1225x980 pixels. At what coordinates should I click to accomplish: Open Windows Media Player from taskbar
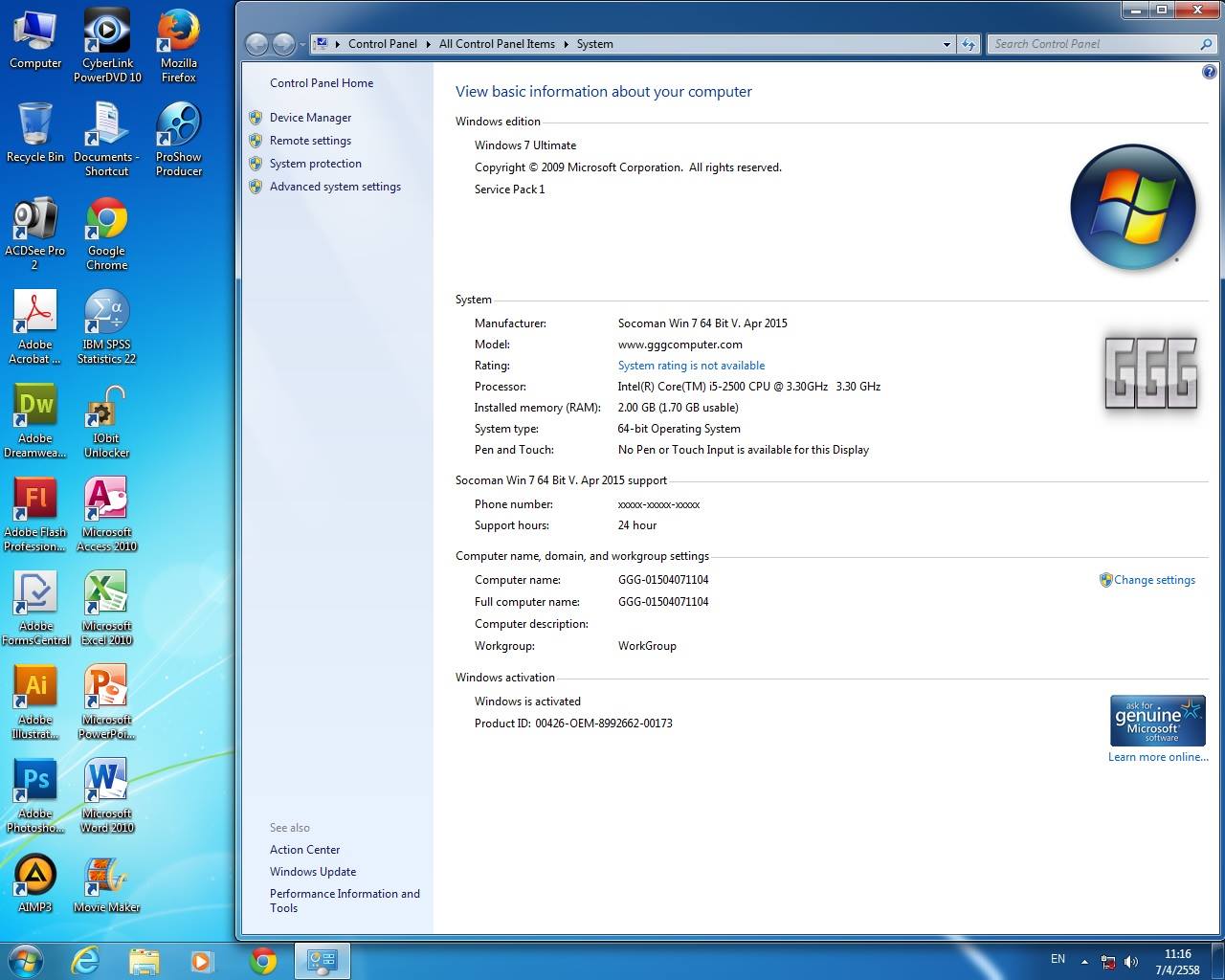(x=202, y=961)
